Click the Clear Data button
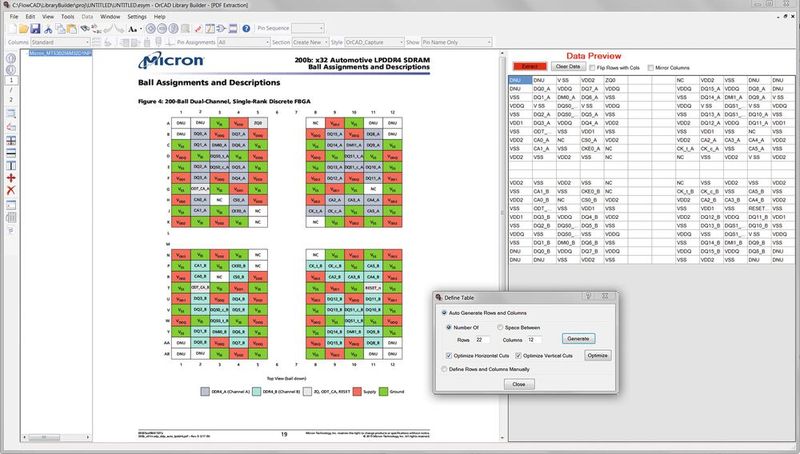 pos(568,66)
